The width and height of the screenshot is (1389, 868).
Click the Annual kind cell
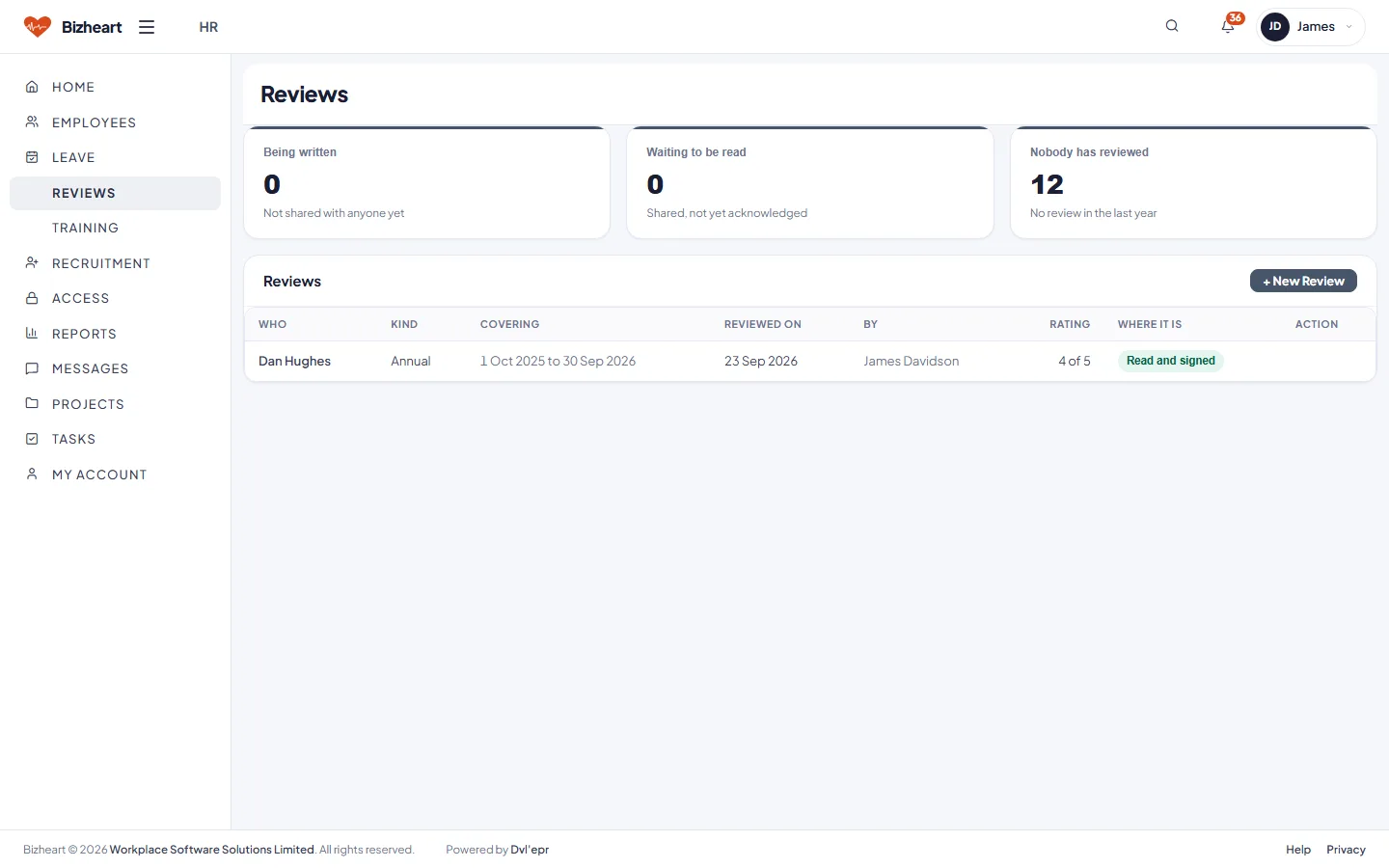tap(411, 361)
